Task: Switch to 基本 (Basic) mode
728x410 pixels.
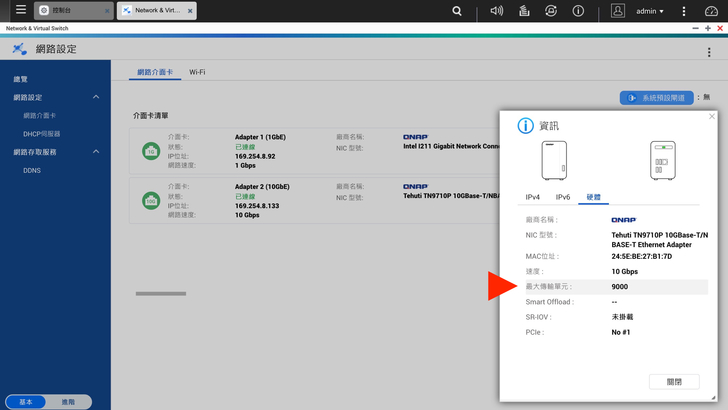Action: (26, 401)
